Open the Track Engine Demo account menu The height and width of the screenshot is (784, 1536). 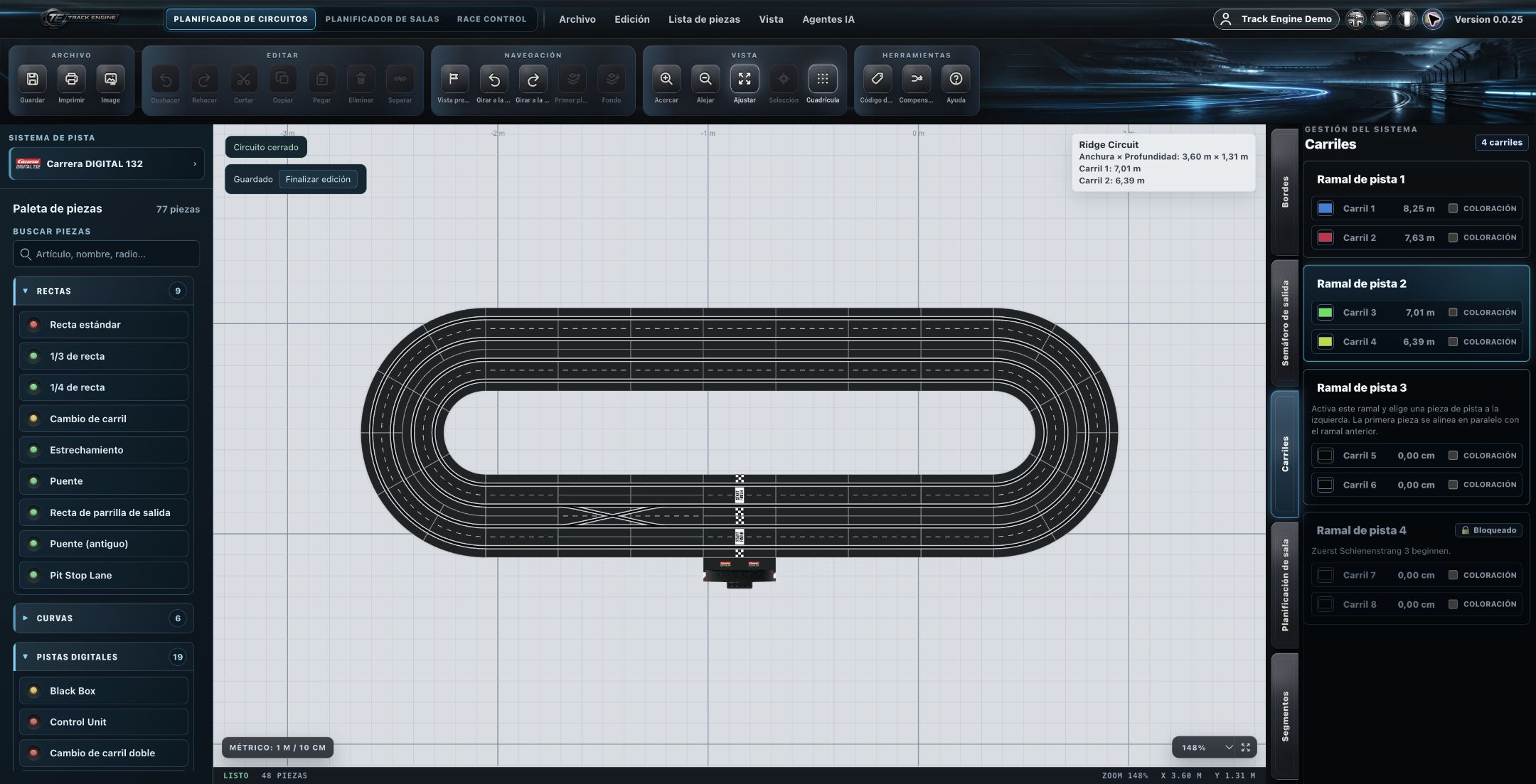(1276, 19)
